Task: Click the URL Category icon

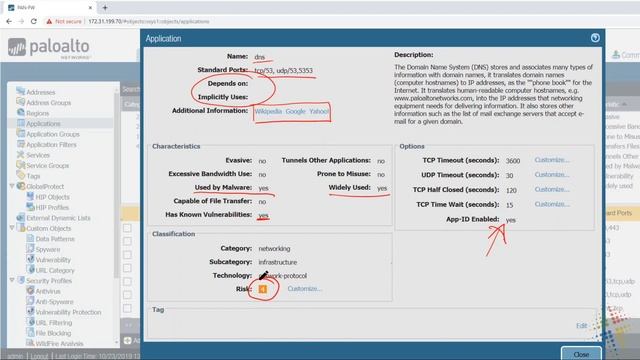Action: point(30,270)
